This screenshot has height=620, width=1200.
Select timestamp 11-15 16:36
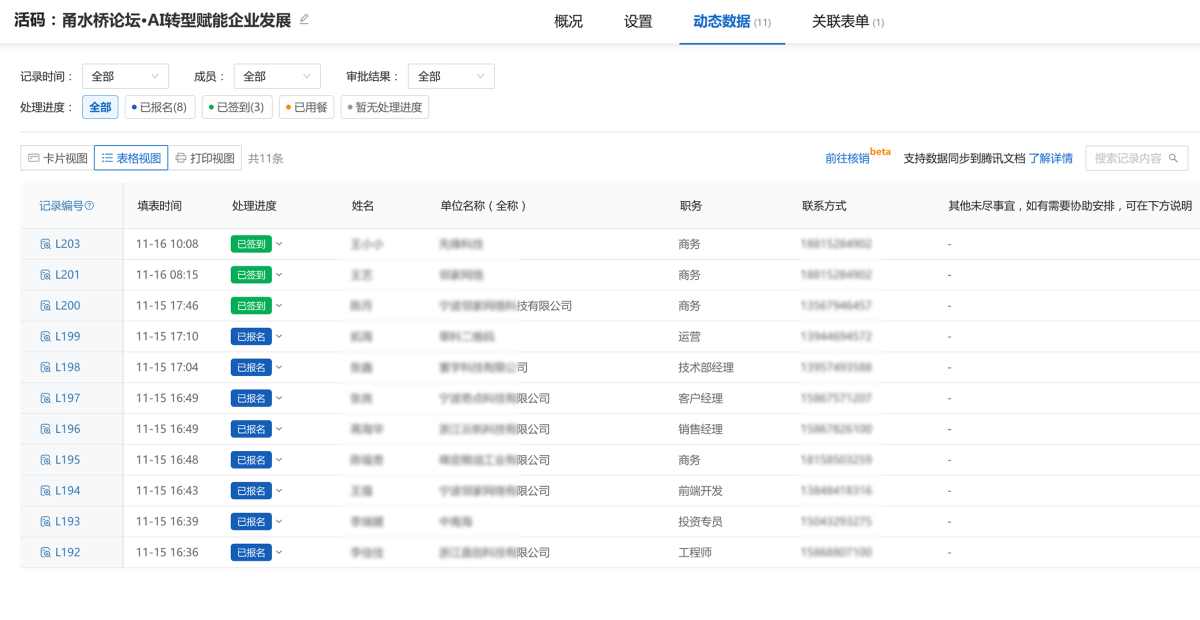pyautogui.click(x=167, y=554)
